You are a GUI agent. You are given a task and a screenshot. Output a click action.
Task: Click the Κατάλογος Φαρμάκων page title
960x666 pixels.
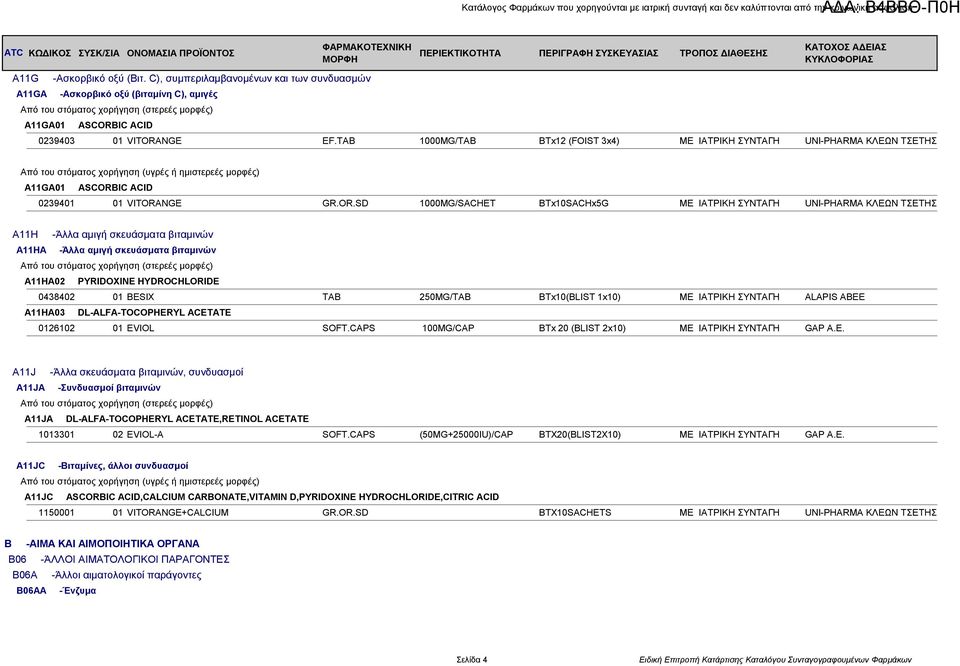686,8
